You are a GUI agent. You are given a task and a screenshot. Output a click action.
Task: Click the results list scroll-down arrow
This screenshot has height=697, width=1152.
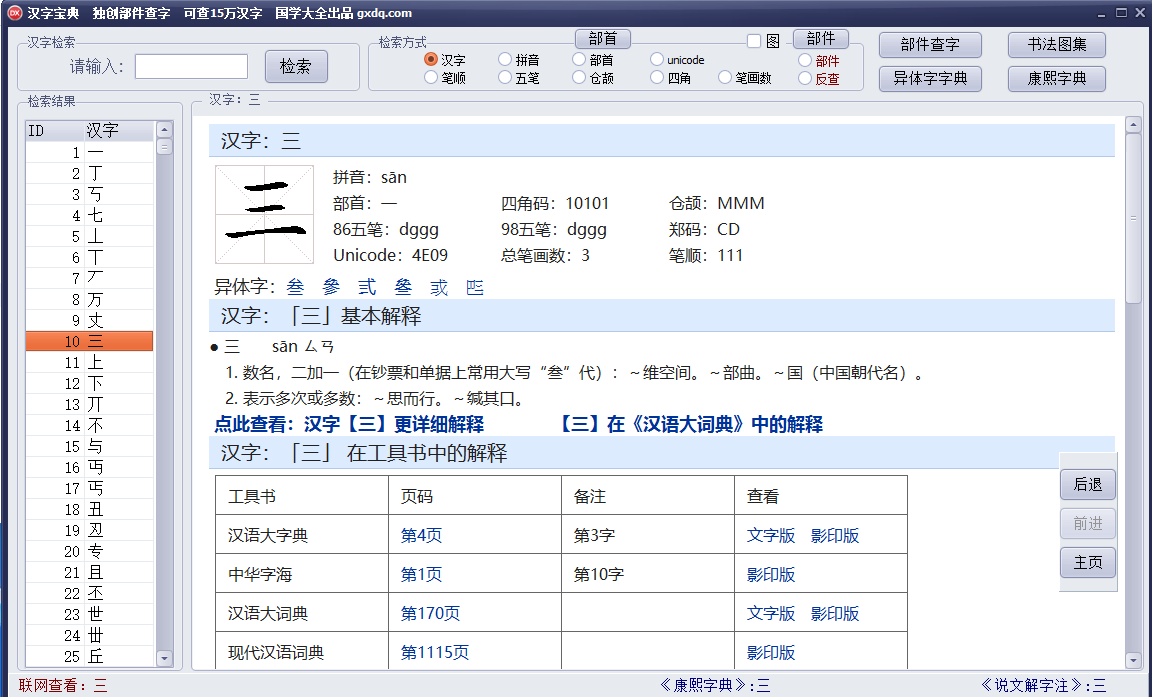[x=165, y=659]
